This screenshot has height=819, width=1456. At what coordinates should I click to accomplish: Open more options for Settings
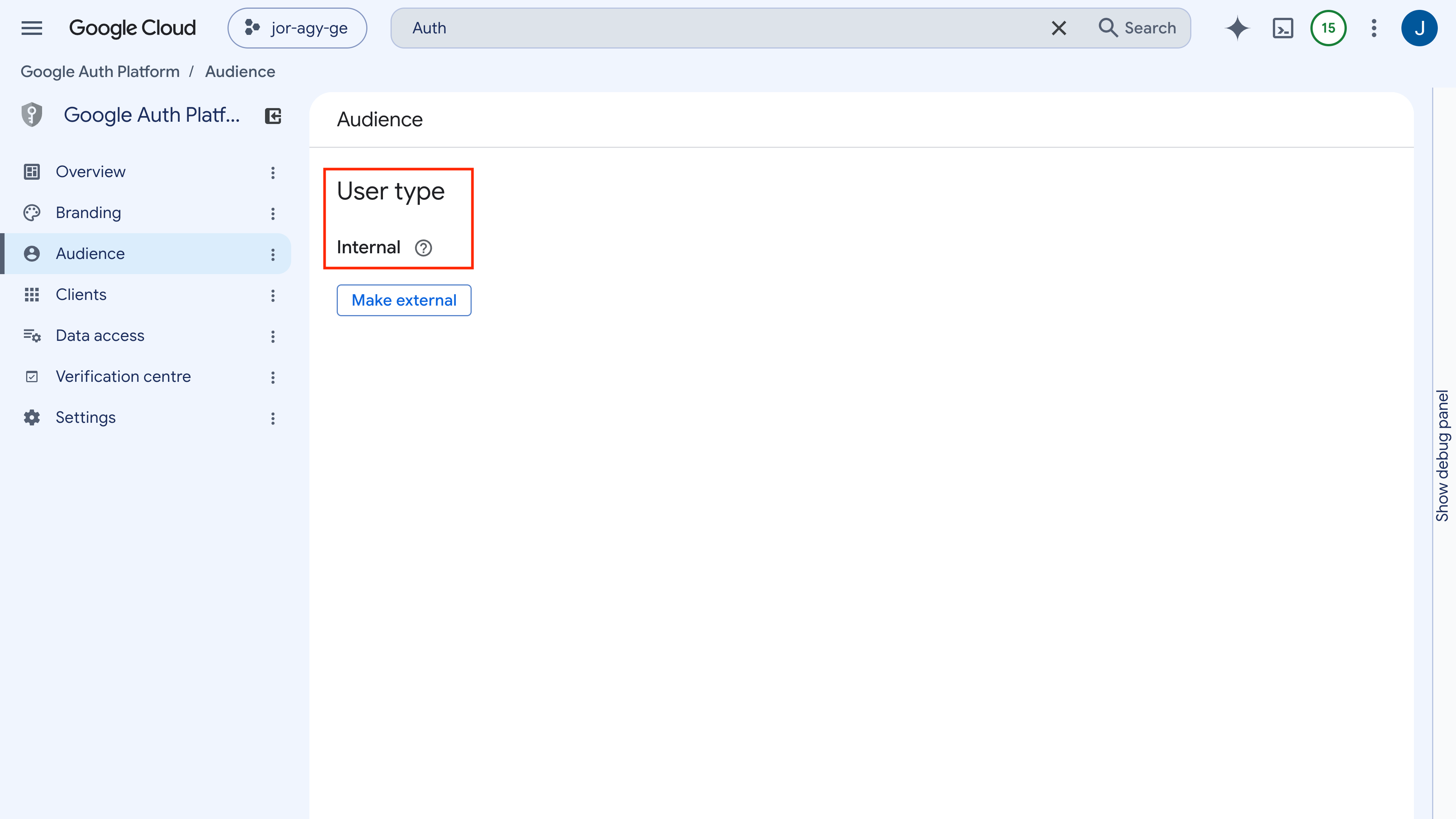(x=273, y=419)
